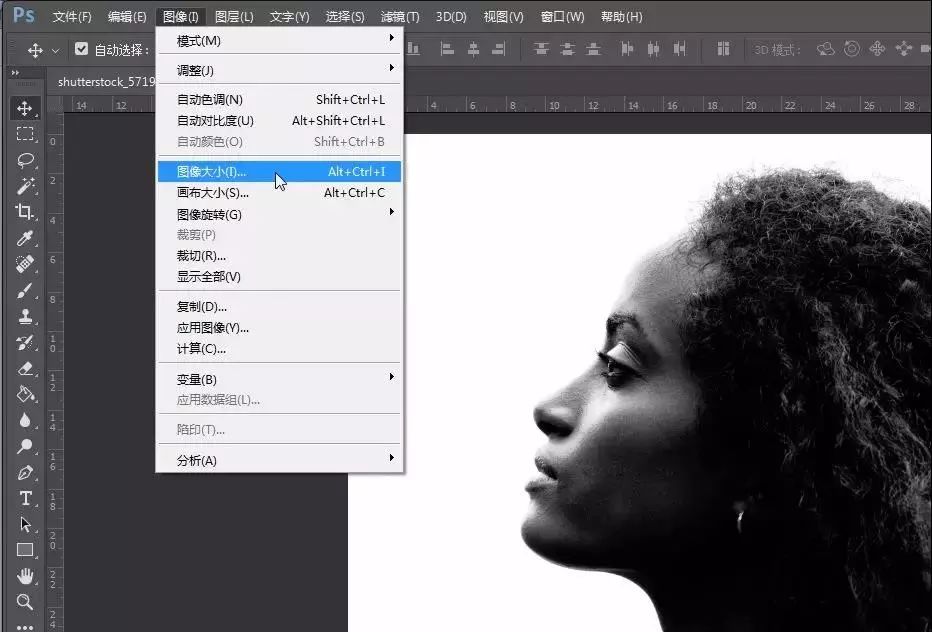Open the Move tool preset dropdown arrow
Screen dimensions: 932x632
point(56,50)
